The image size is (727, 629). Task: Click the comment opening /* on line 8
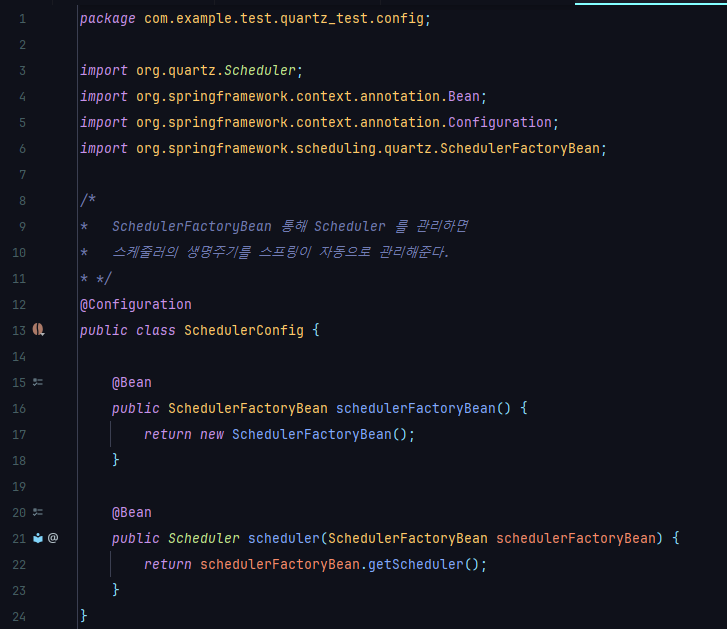[88, 200]
